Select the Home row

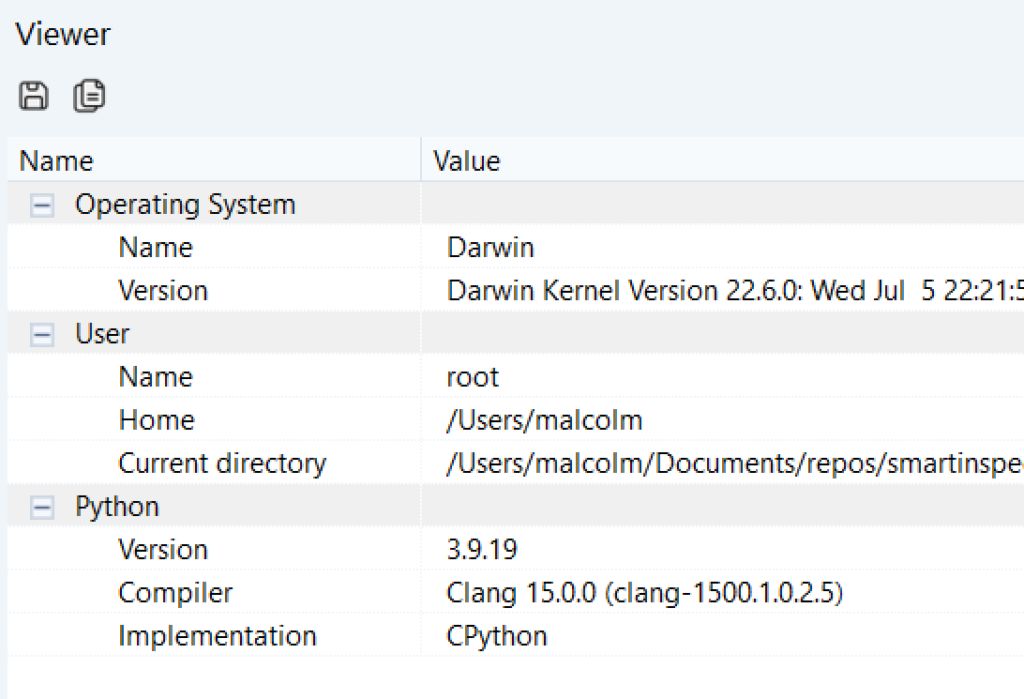156,420
